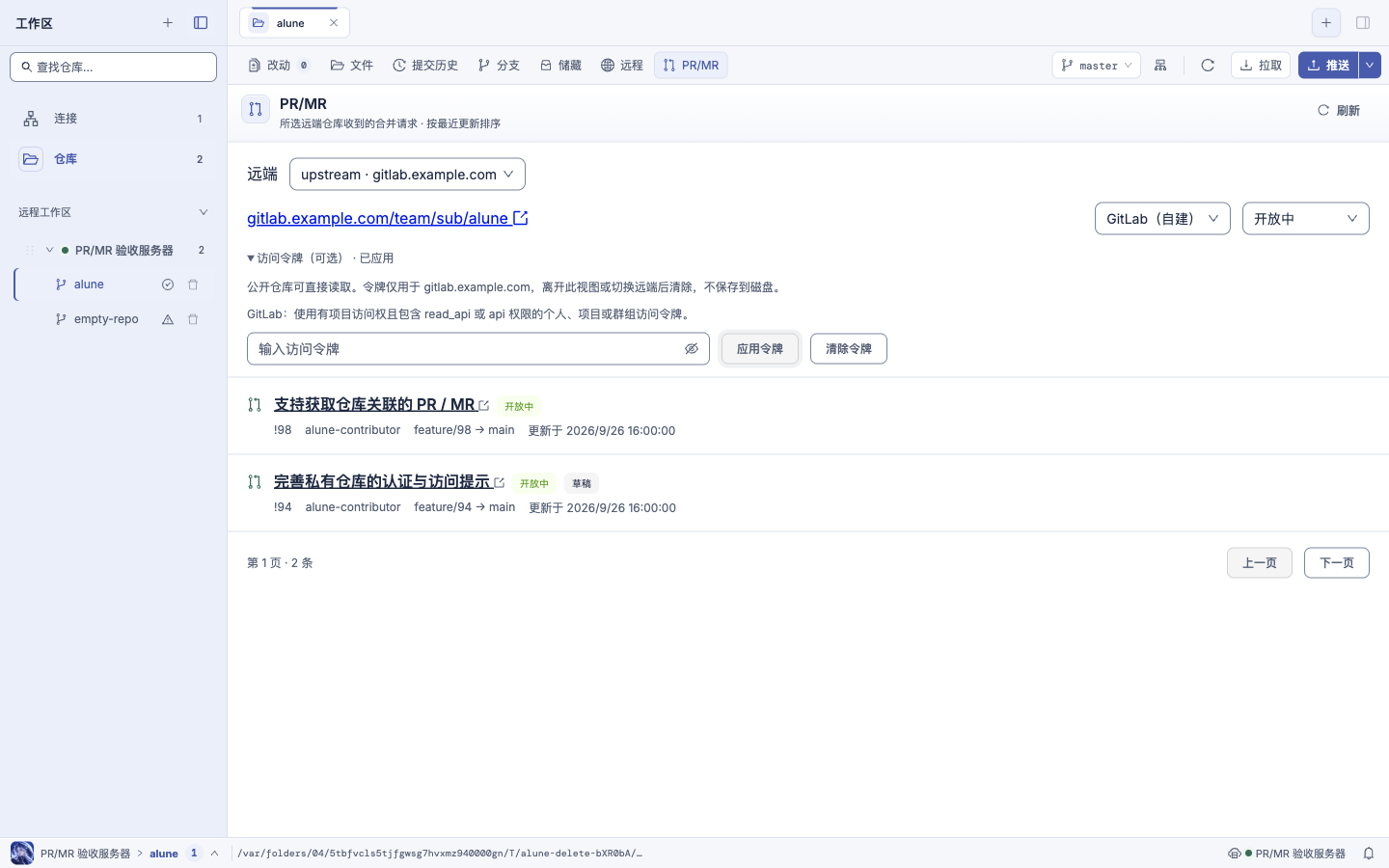Click the alune status check icon

(x=168, y=285)
